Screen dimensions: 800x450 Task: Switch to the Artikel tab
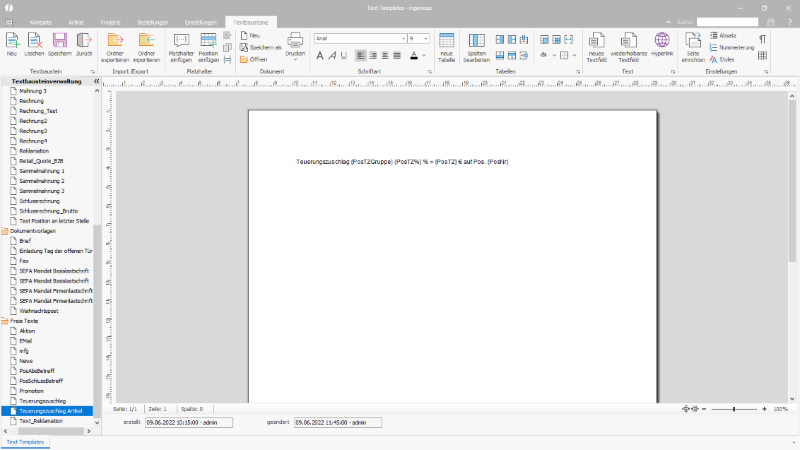pos(76,22)
